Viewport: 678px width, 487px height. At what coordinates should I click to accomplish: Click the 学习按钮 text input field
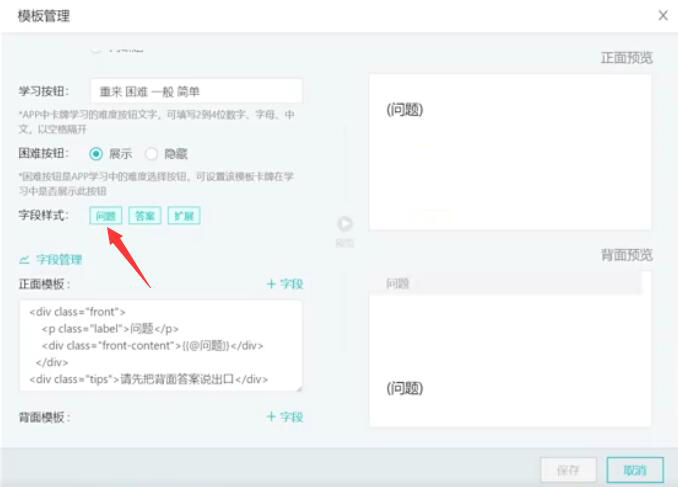coord(196,91)
